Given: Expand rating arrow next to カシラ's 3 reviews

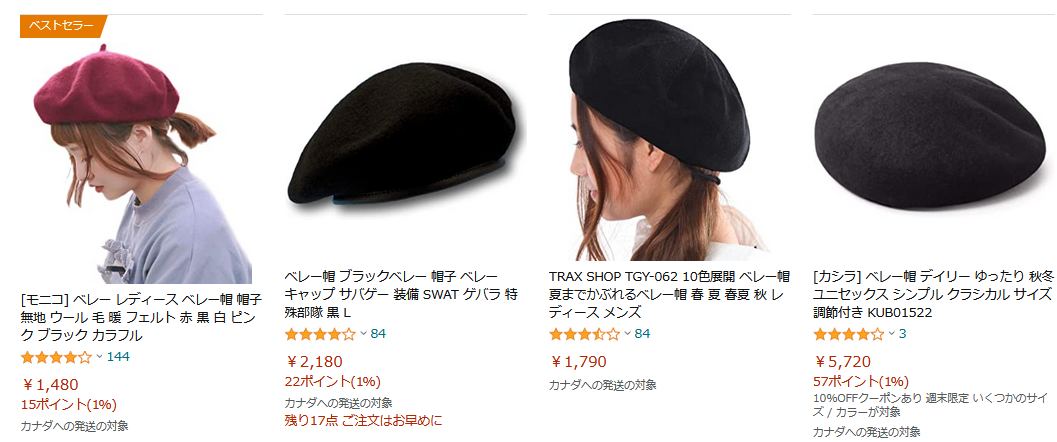Looking at the screenshot, I should [892, 334].
